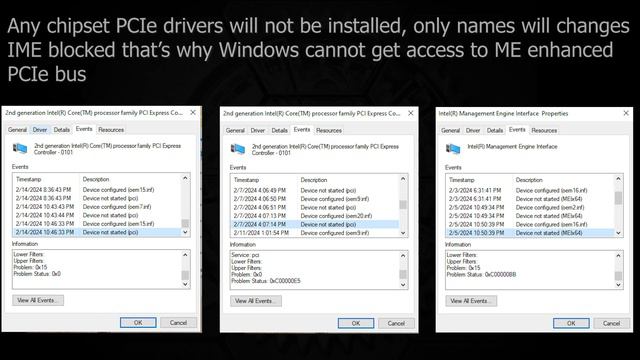Select event 2/11/2024 1:01:54 PM Device configured (oem9.inf)

pyautogui.click(x=315, y=233)
